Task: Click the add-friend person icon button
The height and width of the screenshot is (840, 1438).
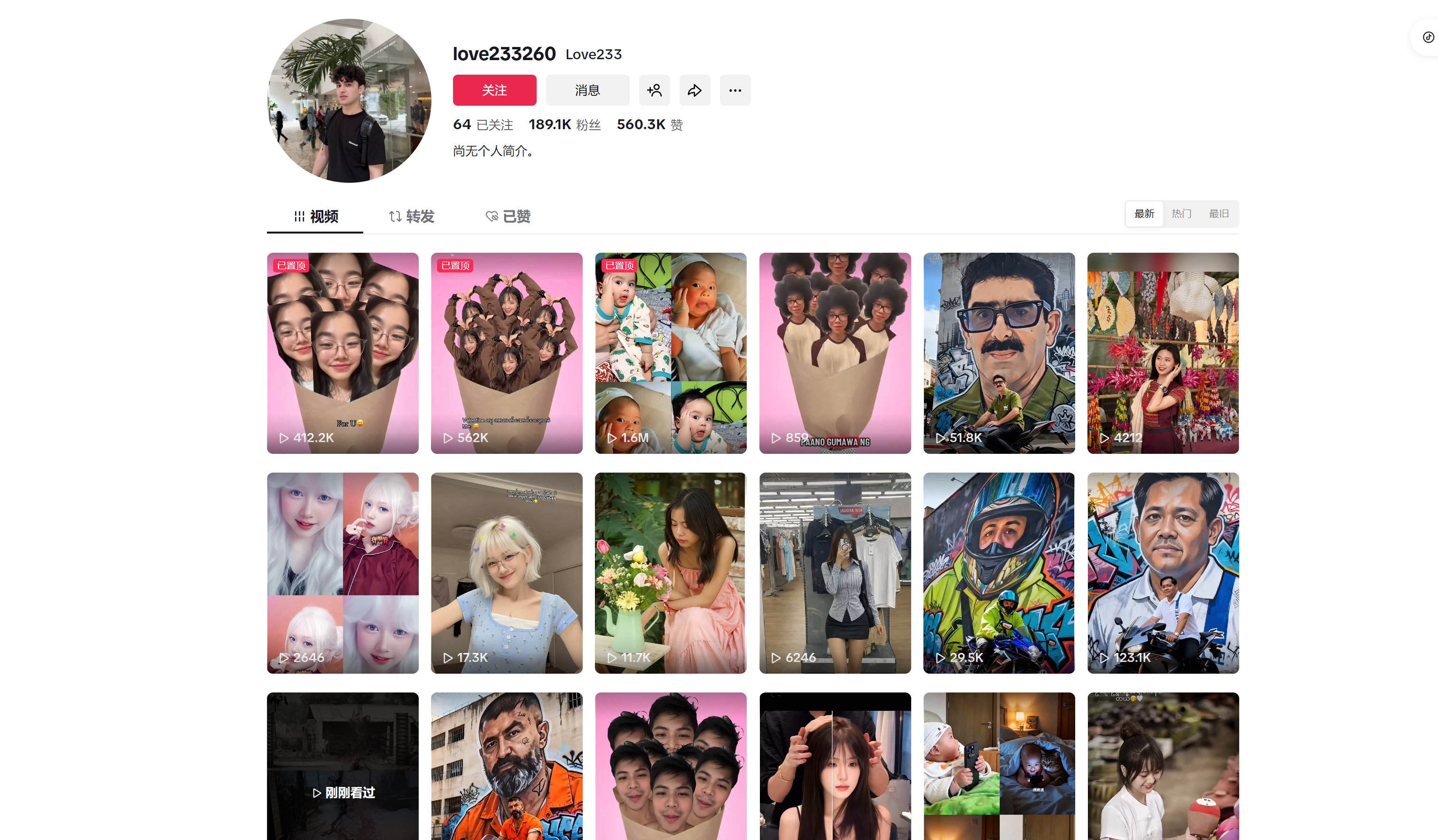Action: [x=655, y=90]
